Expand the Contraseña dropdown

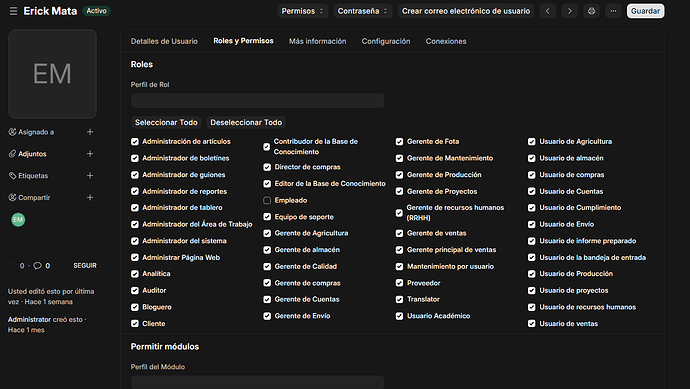[362, 11]
